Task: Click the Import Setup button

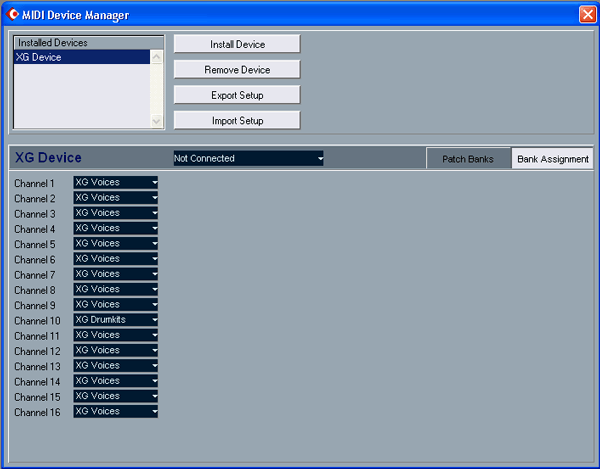Action: point(237,121)
